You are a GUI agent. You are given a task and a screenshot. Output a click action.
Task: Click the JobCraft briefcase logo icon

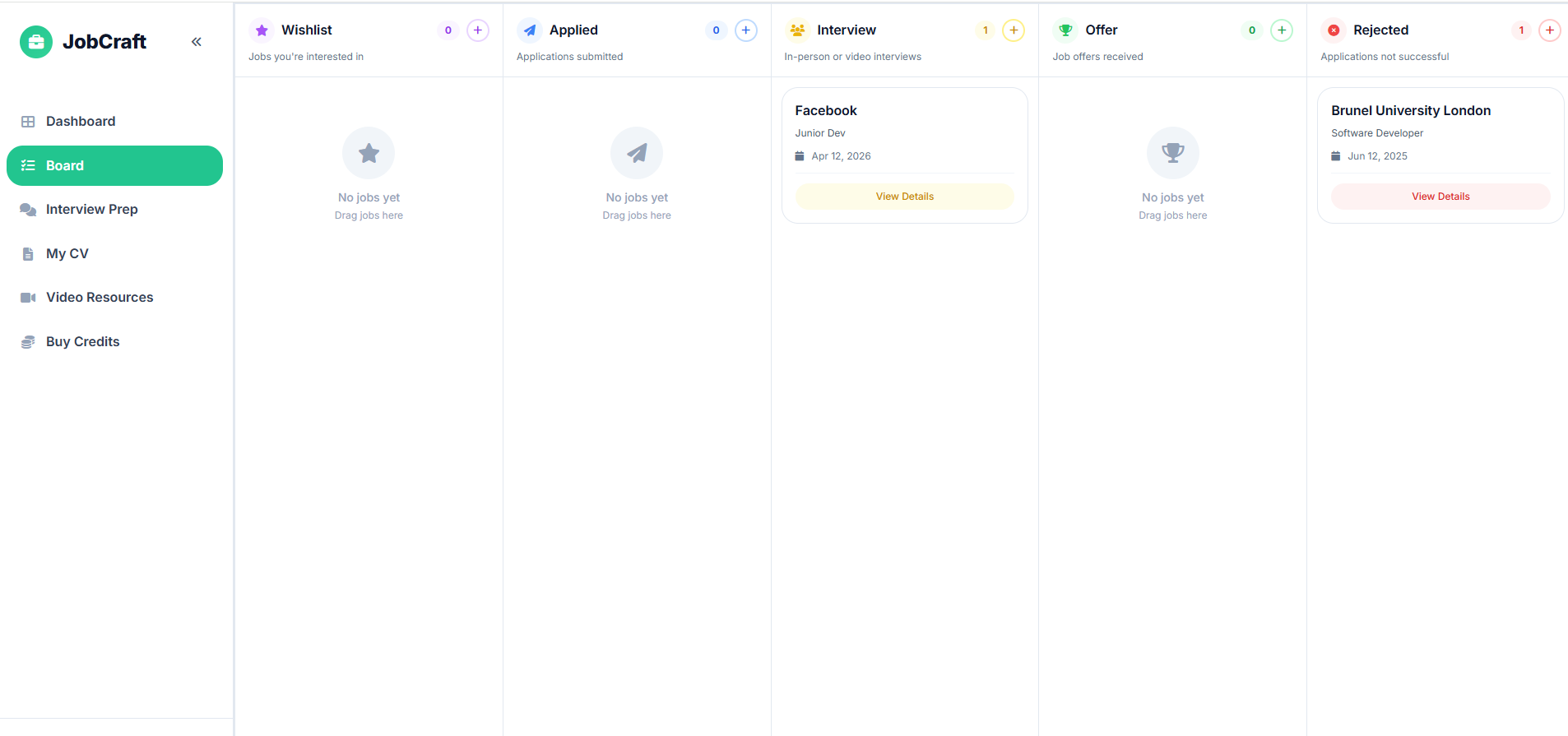click(x=36, y=42)
